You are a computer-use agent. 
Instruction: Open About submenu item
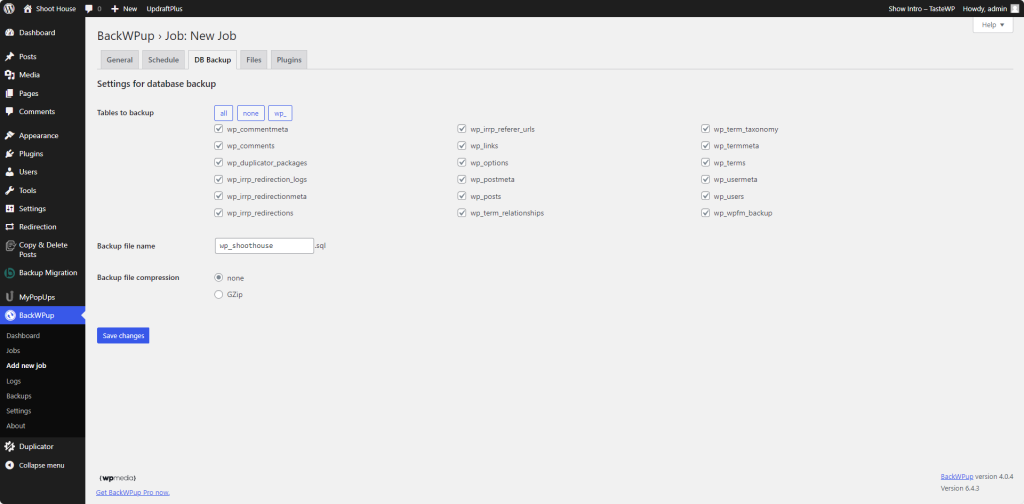click(x=16, y=426)
